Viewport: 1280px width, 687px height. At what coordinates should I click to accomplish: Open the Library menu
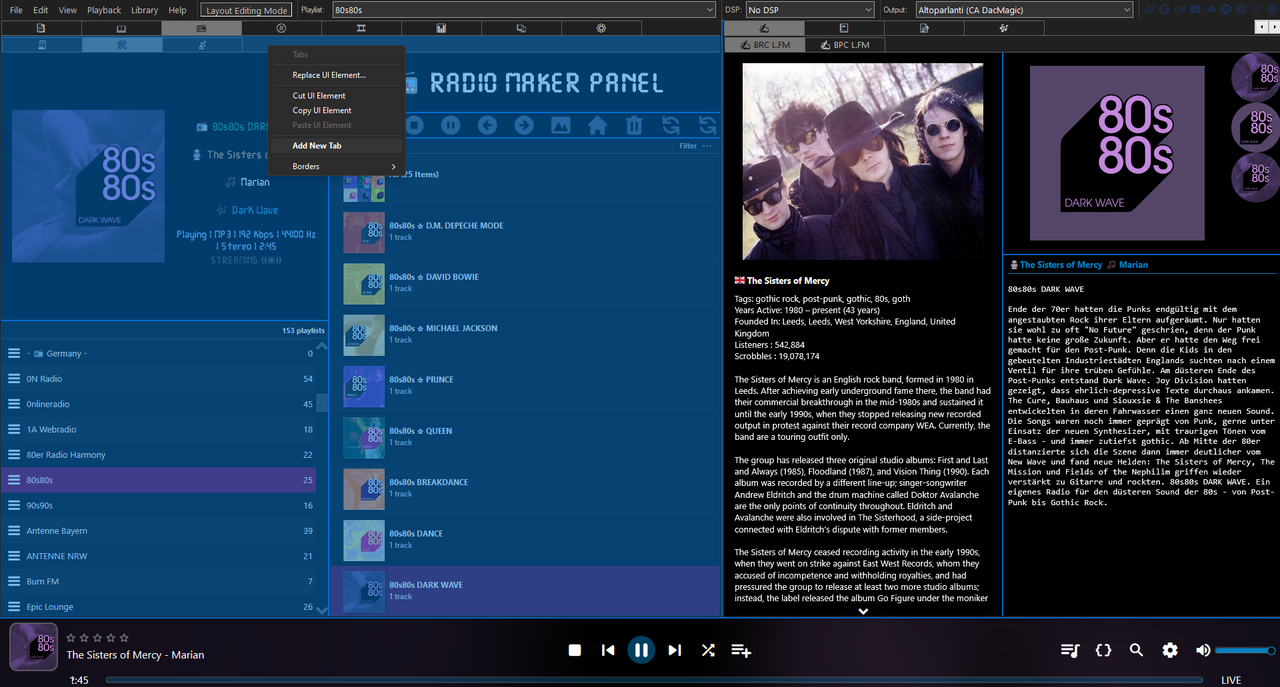pos(144,10)
